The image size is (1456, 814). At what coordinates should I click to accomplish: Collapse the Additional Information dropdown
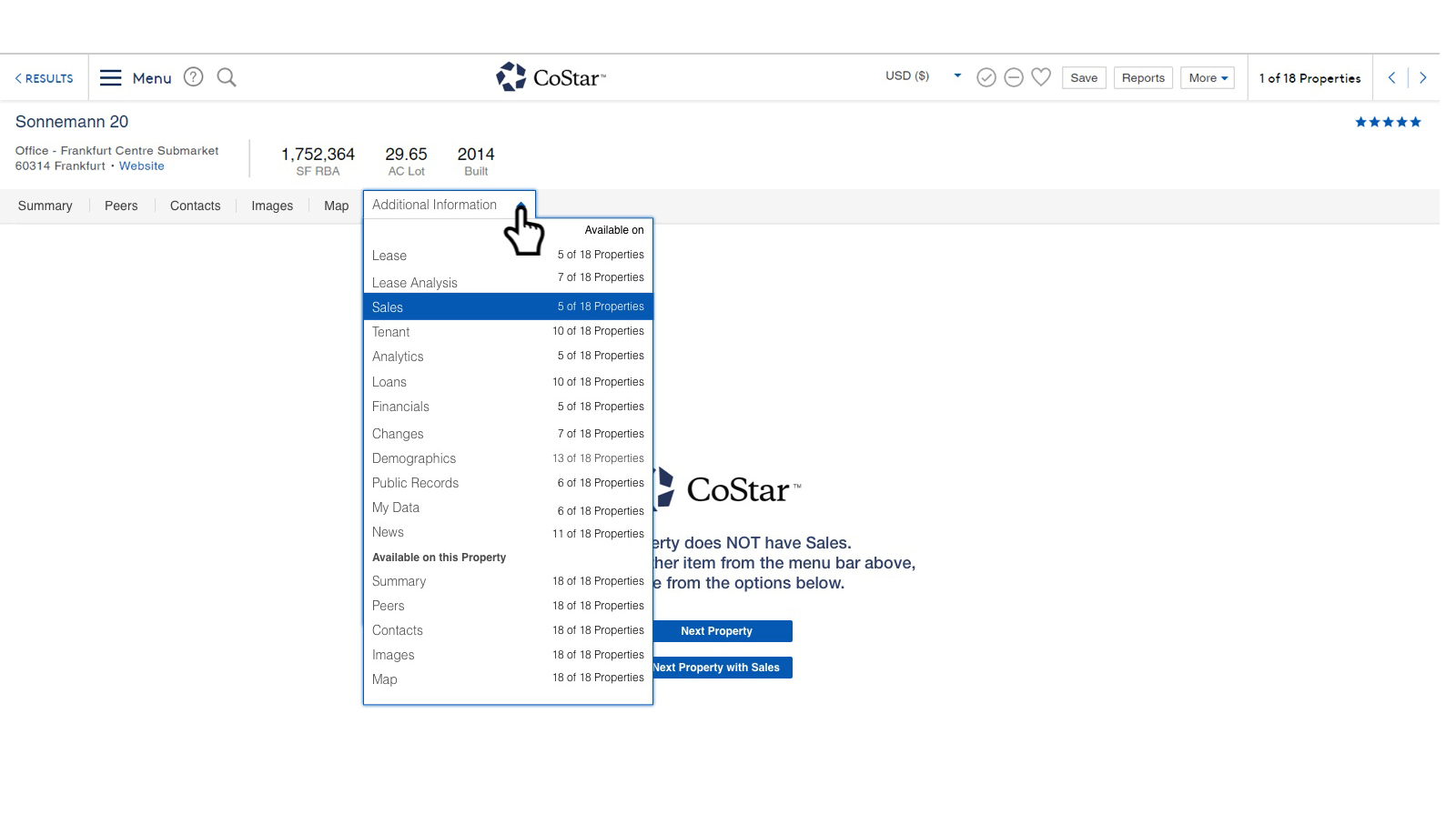(x=449, y=205)
